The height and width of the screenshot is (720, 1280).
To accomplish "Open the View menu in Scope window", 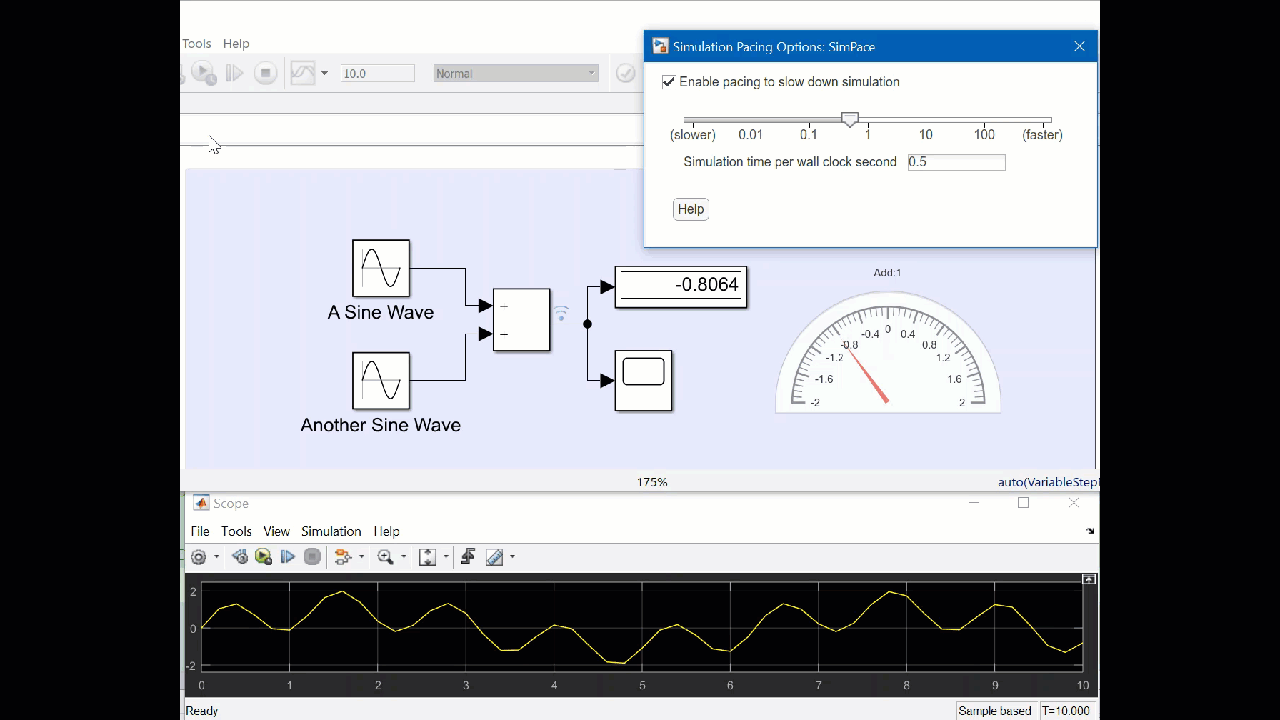I will 276,531.
